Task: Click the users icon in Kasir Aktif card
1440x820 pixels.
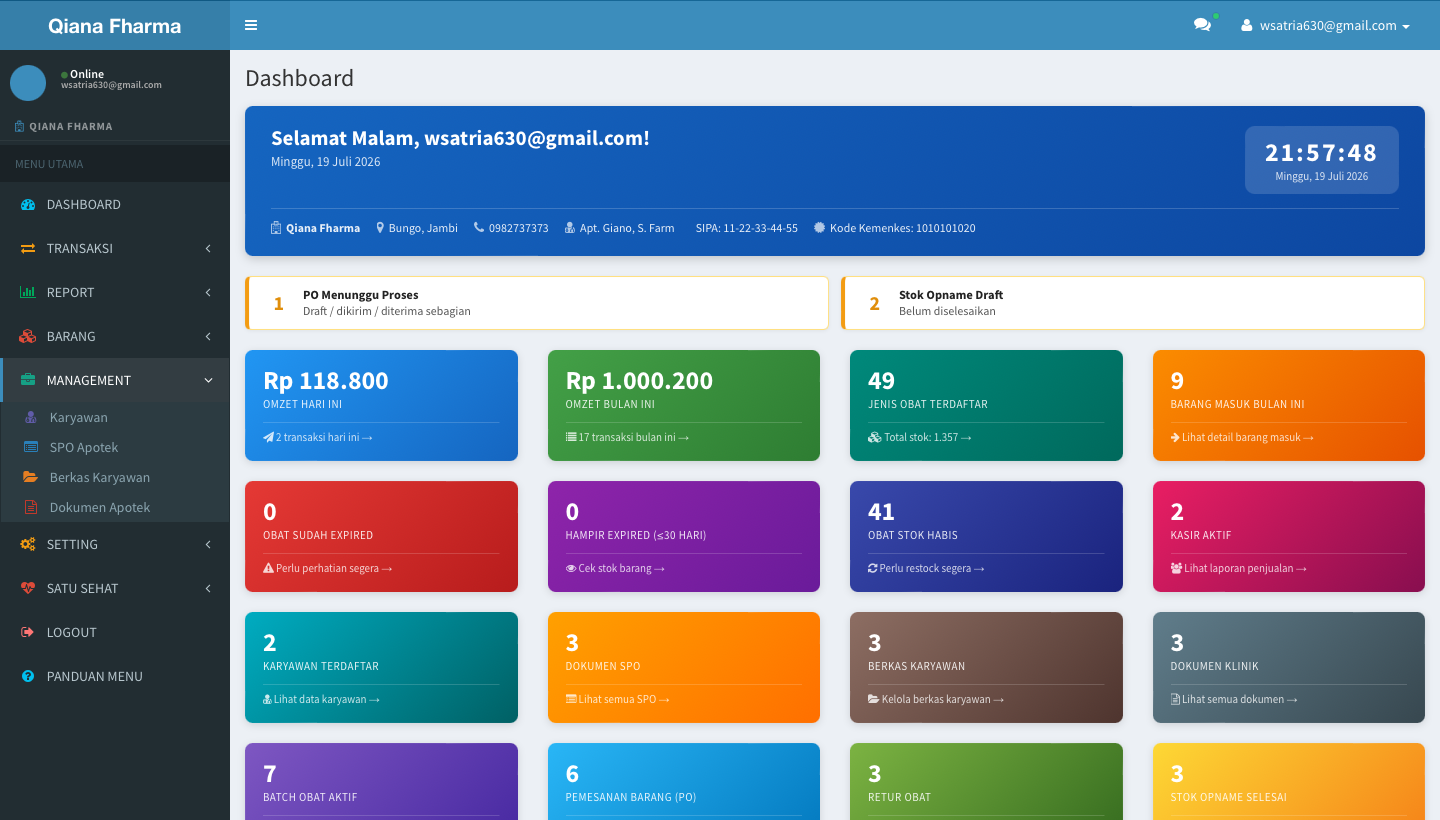Action: tap(1176, 568)
